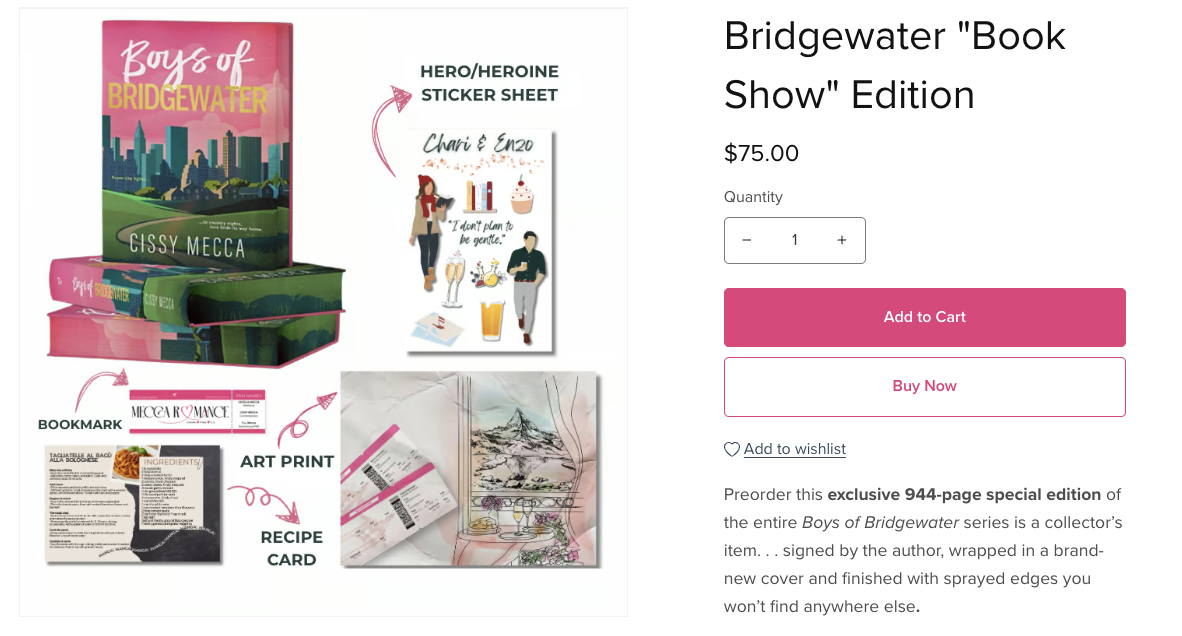This screenshot has height=636, width=1182.
Task: Click the Mecca Romance bookmark image
Action: pos(198,411)
